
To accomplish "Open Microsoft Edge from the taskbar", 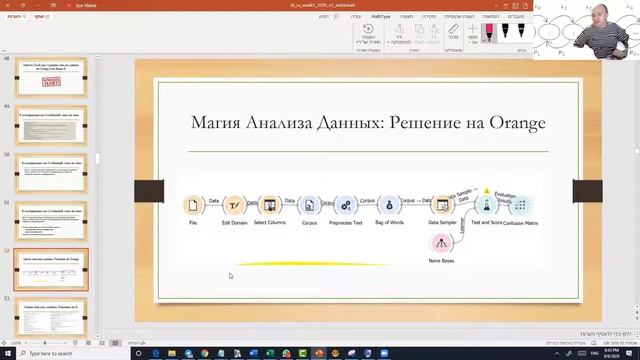I will click(156, 353).
